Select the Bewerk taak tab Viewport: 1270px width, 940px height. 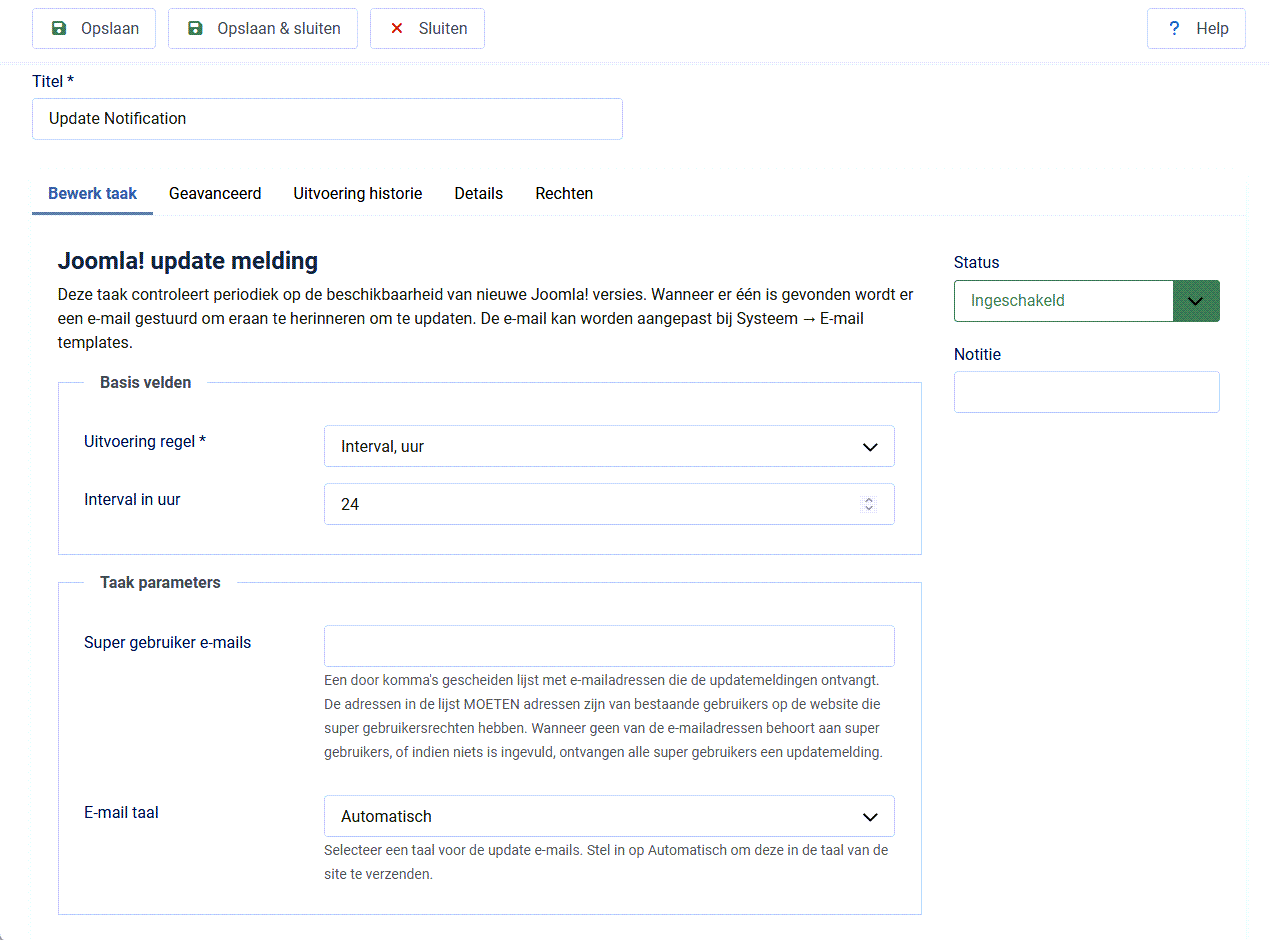92,194
